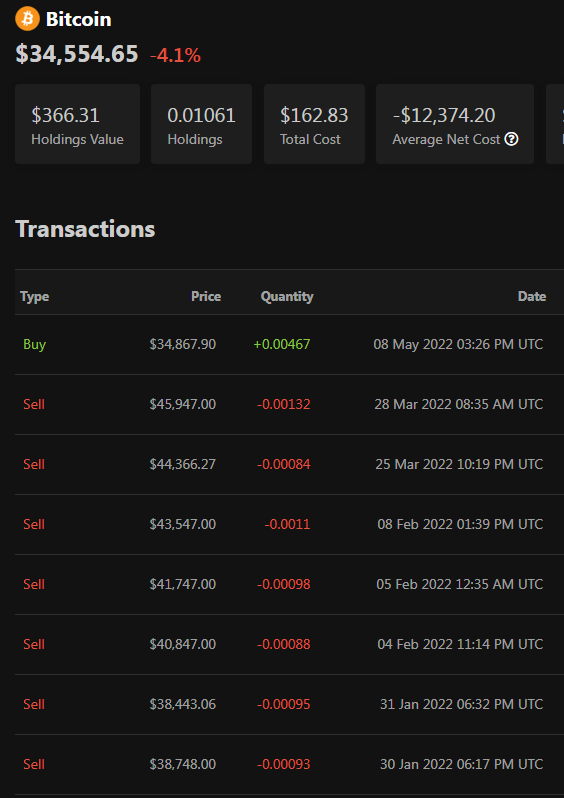Screen dimensions: 564x798
Task: Select the Sell row dated 25 Mar 2022
Action: pyautogui.click(x=290, y=465)
